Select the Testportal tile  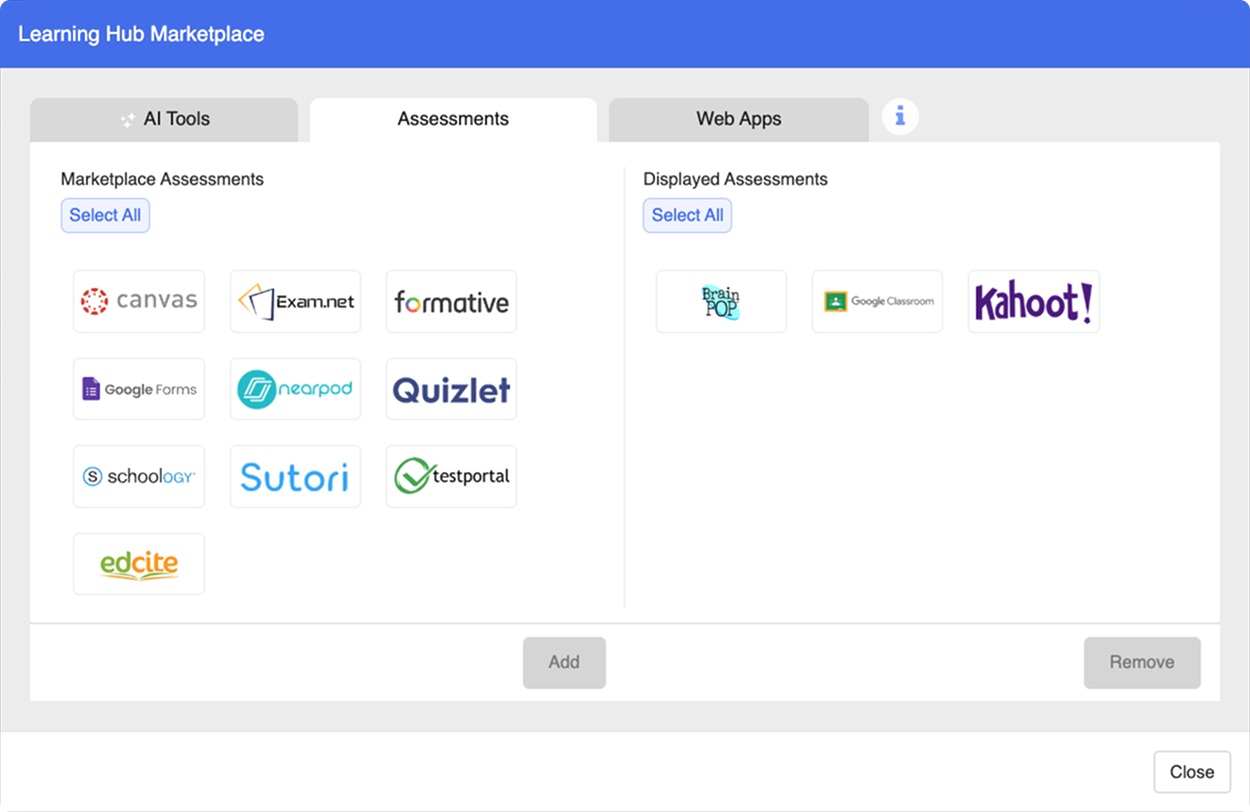click(x=452, y=476)
